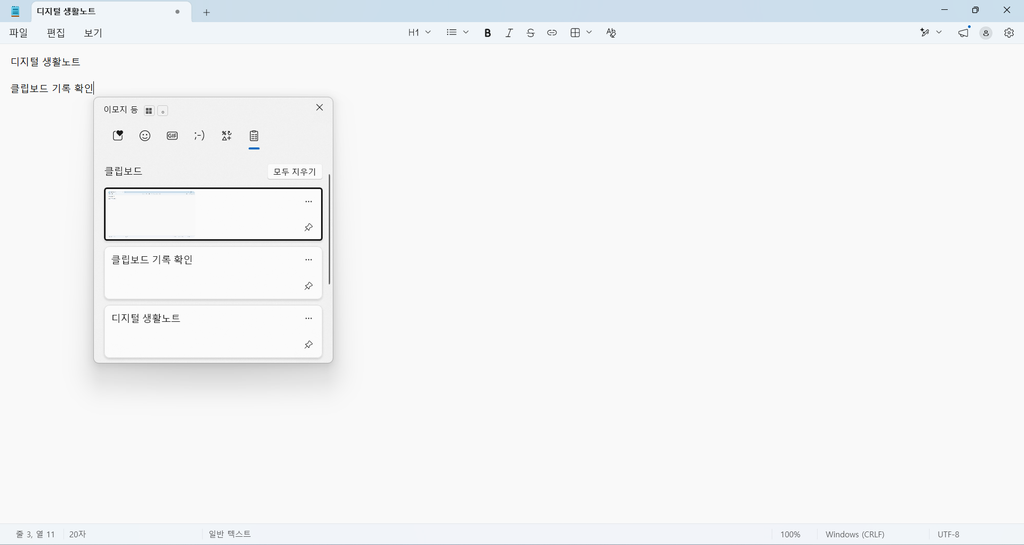Open the more options for '클립보드 기록 확인' entry
Screen dimensions: 1024x545
point(308,260)
